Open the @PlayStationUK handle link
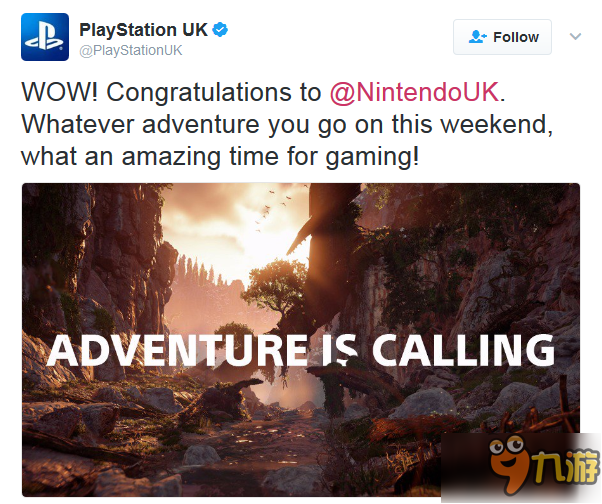 (131, 51)
